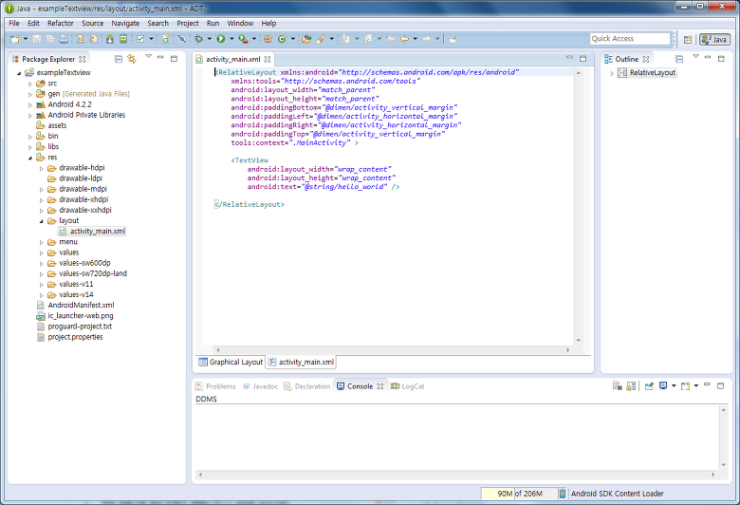Select activity_main.xml in the tree
This screenshot has width=740, height=505.
coord(92,231)
